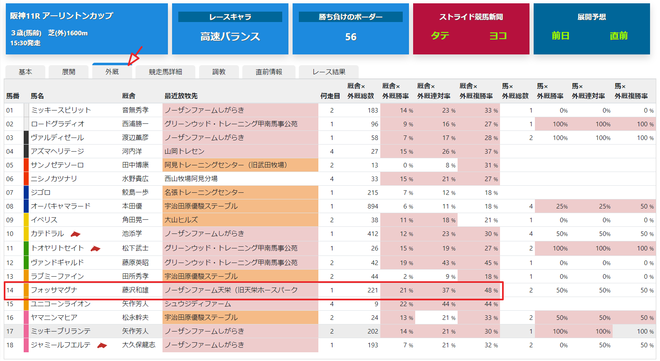Go to the レース結果 tab
The image size is (660, 361).
[x=329, y=72]
